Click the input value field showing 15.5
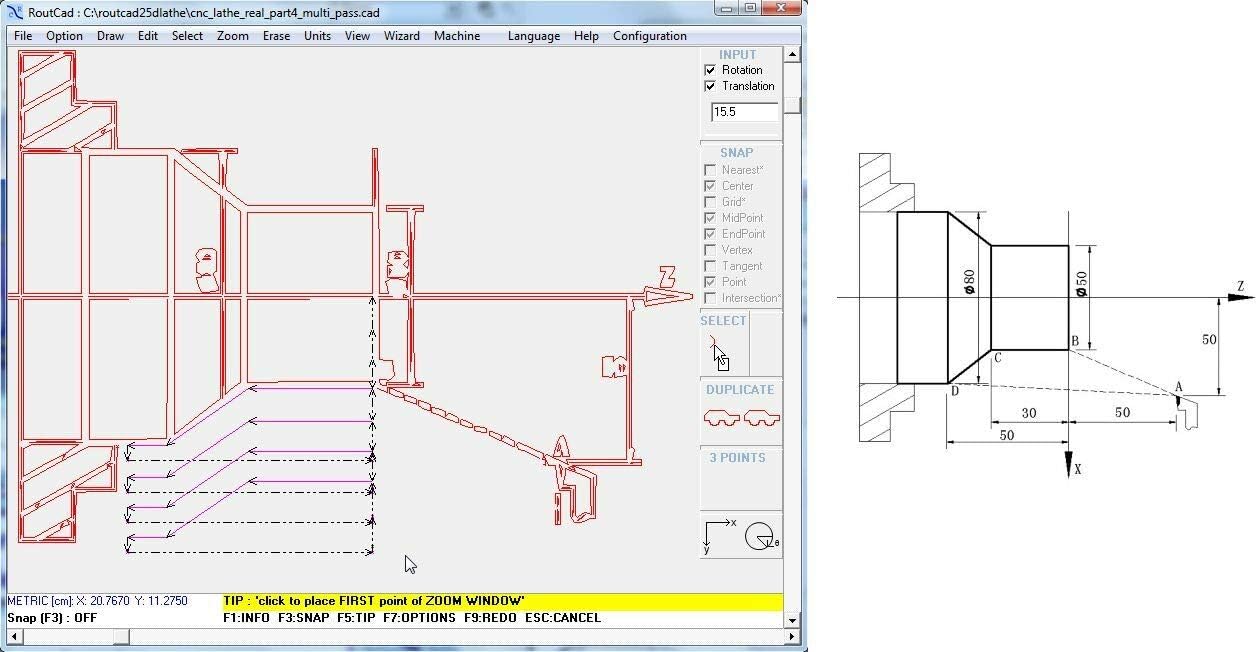1257x652 pixels. [744, 112]
